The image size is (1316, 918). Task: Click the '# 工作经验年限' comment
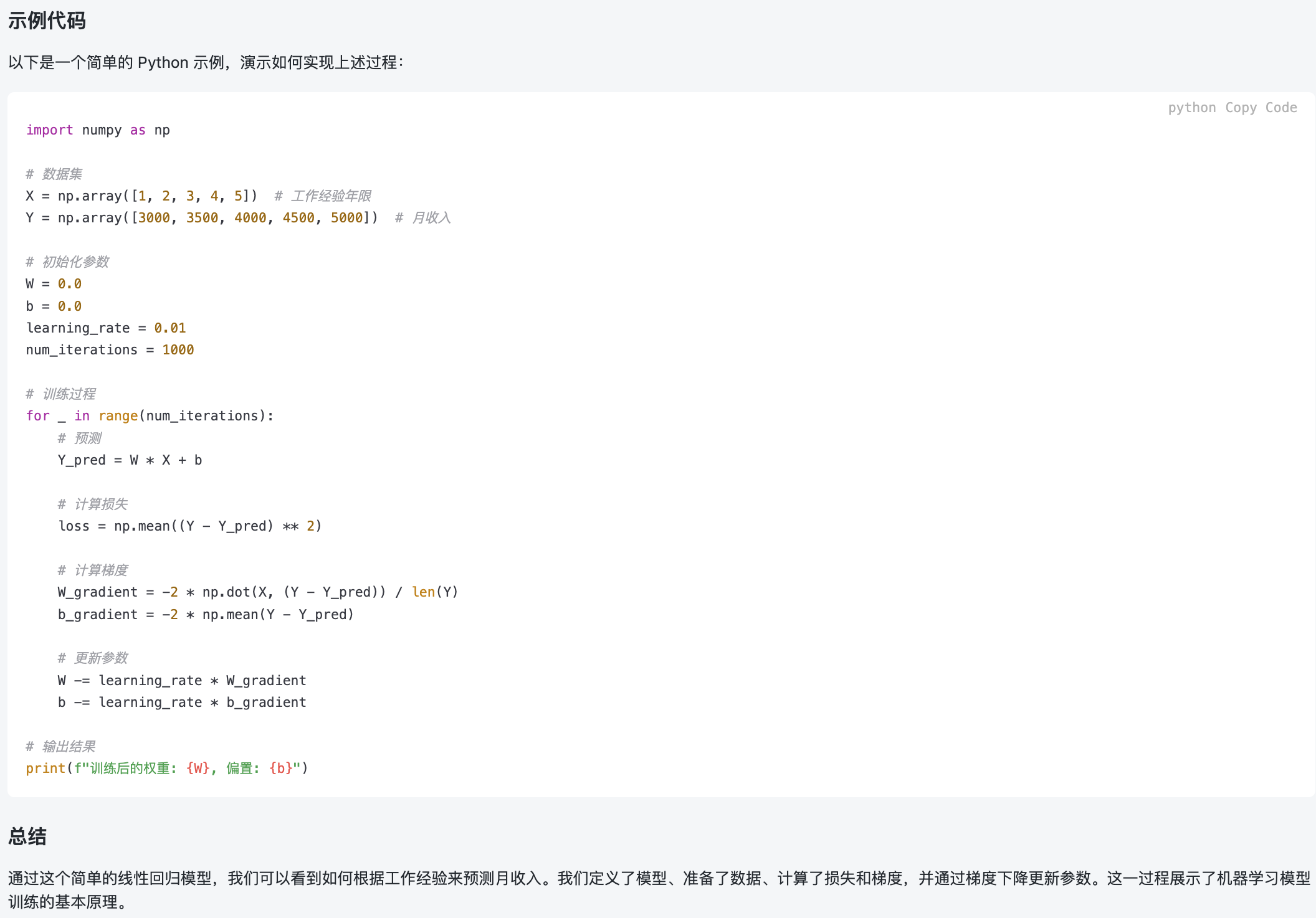(x=323, y=196)
